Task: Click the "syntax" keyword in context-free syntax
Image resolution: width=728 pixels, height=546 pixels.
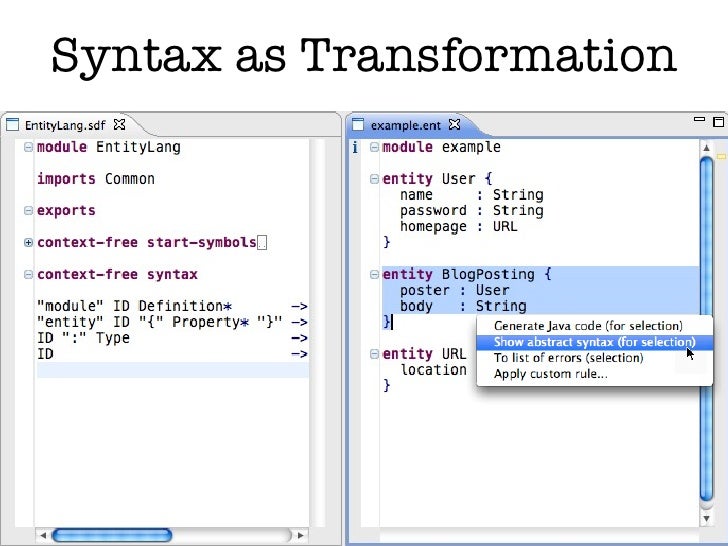Action: point(172,274)
